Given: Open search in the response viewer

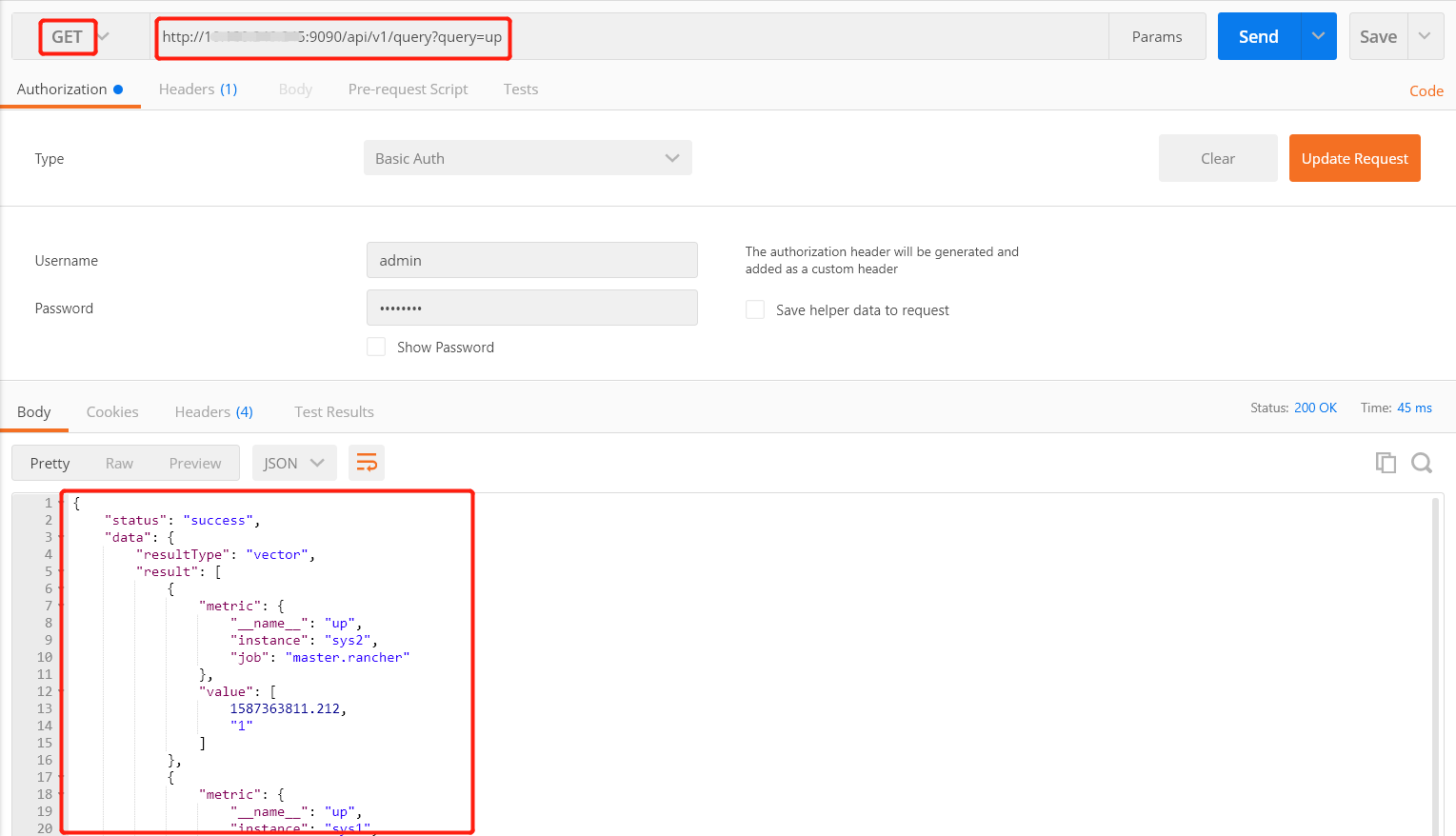Looking at the screenshot, I should pos(1422,462).
